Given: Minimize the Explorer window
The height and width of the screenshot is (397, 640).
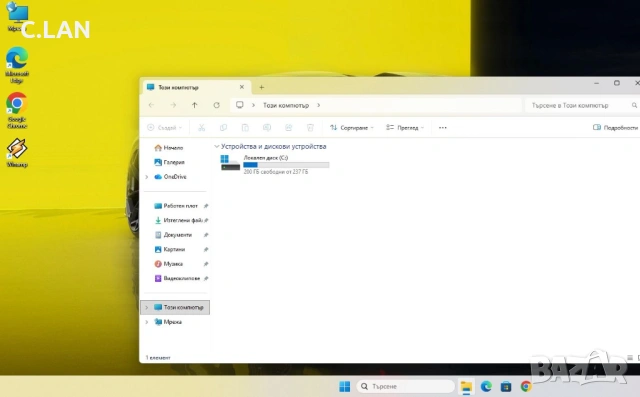Looking at the screenshot, I should [596, 83].
